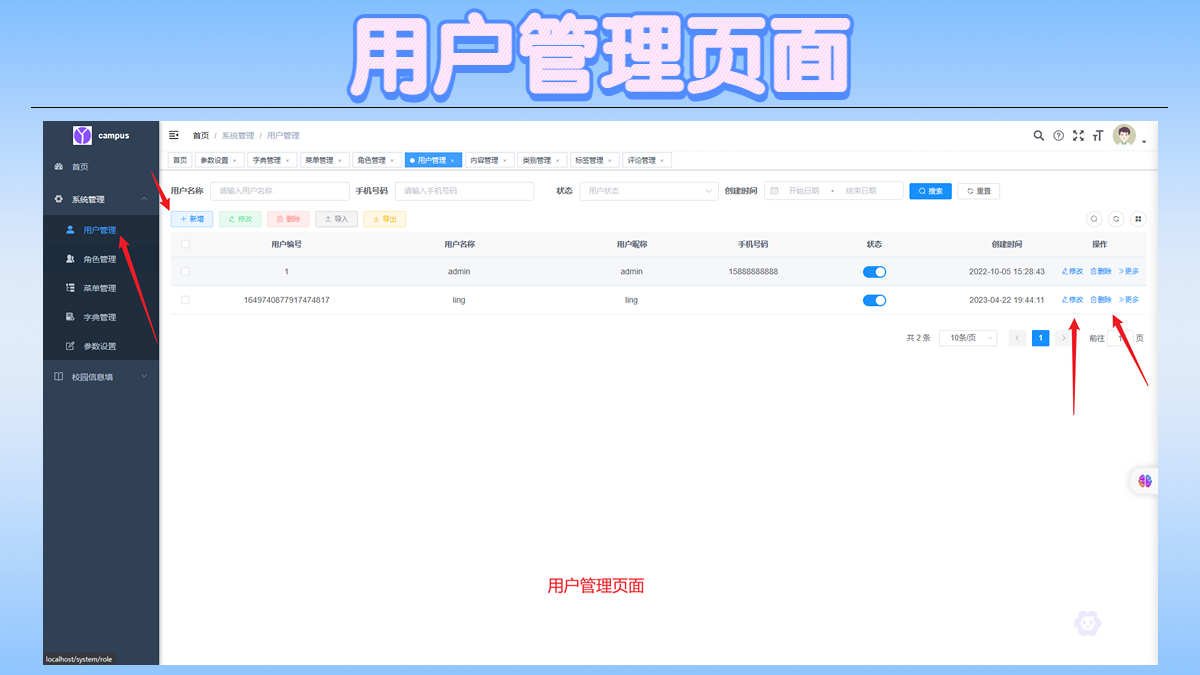
Task: Click the blue 搜索 button
Action: 930,191
